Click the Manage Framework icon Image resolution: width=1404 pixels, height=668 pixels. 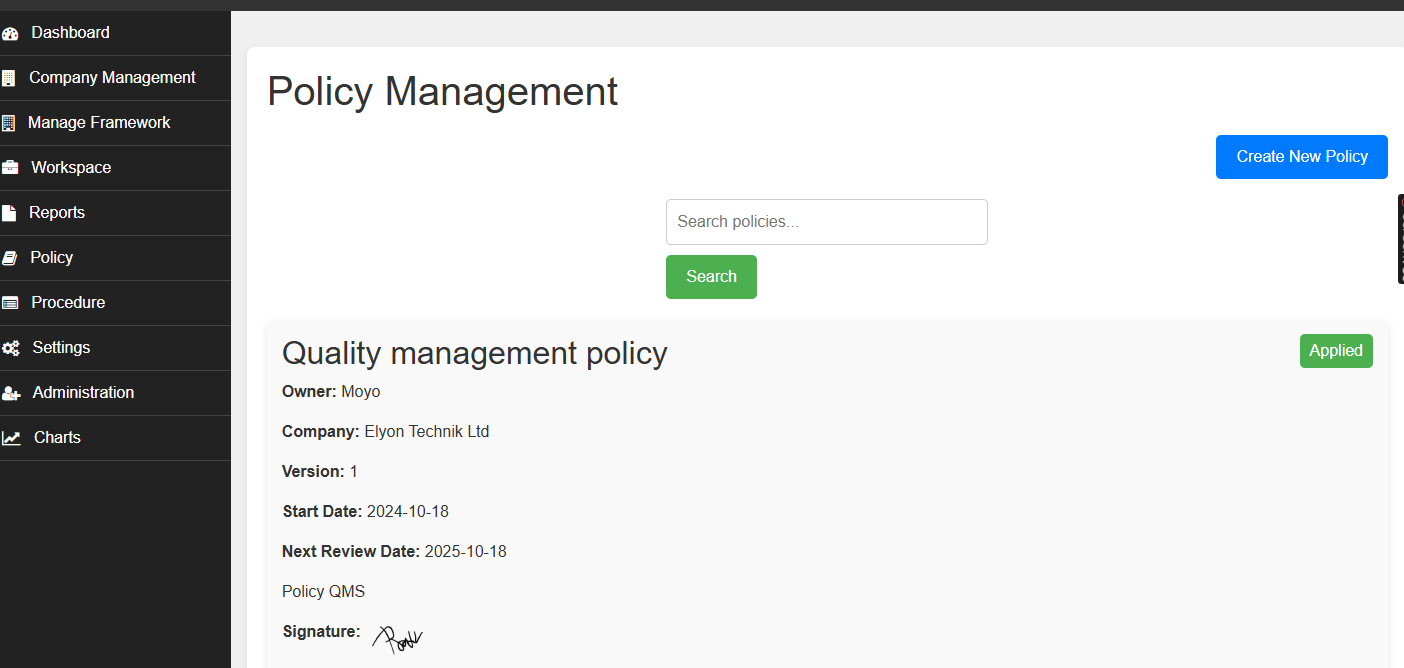11,122
